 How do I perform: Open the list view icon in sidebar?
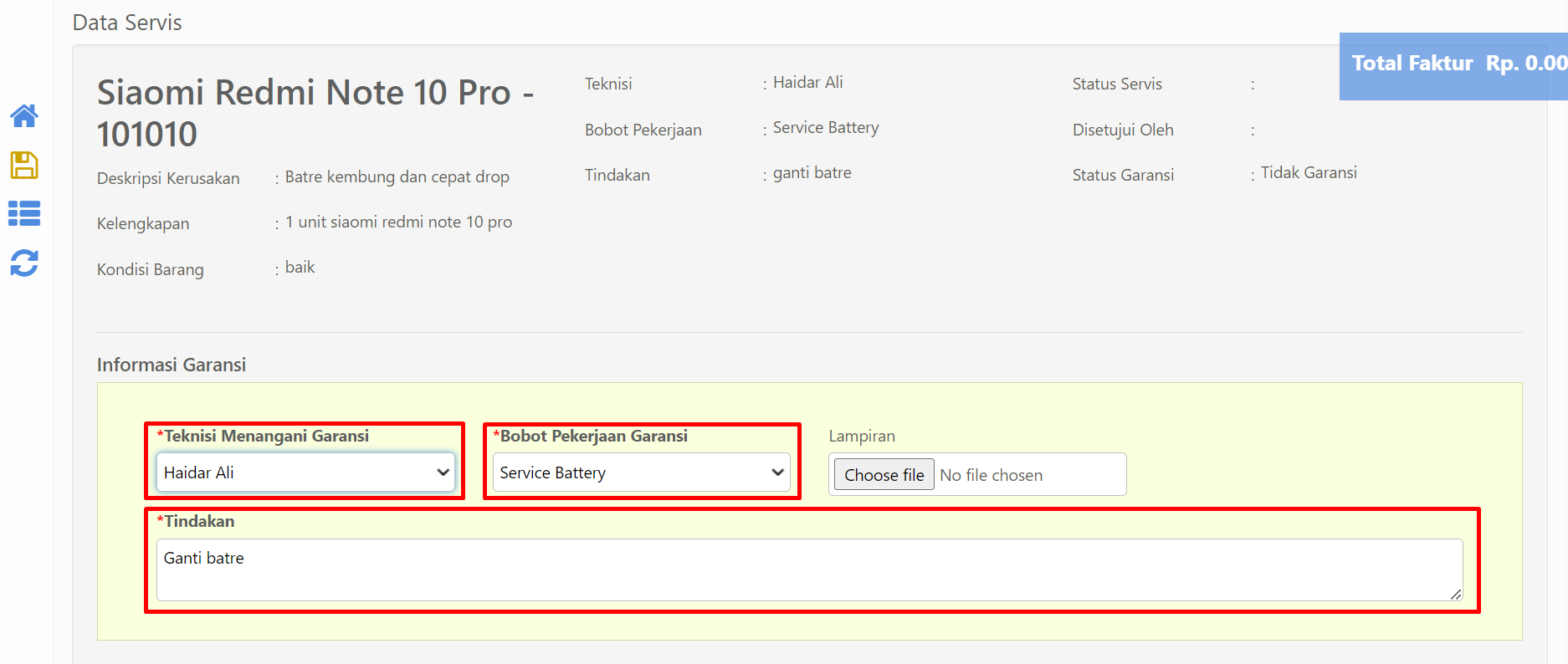click(24, 213)
